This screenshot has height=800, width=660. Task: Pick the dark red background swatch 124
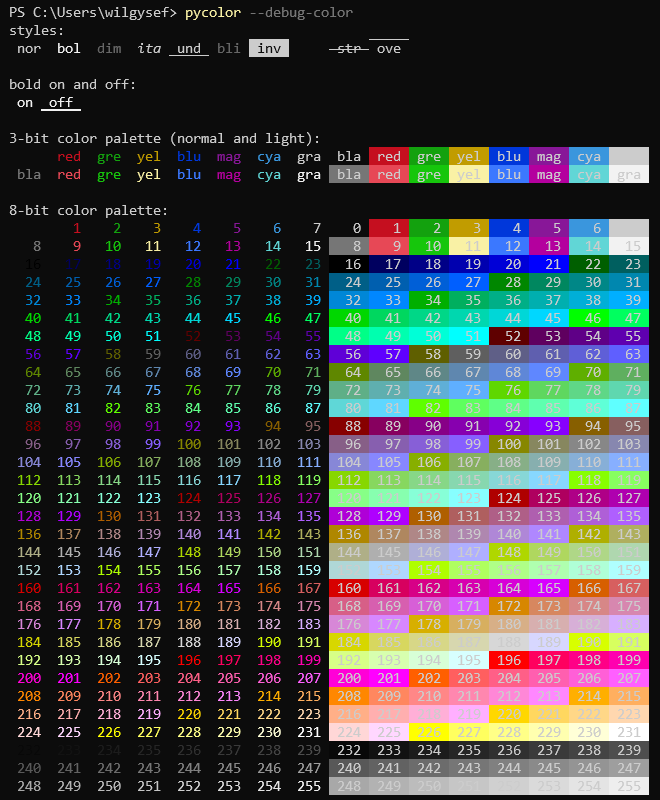pos(509,498)
